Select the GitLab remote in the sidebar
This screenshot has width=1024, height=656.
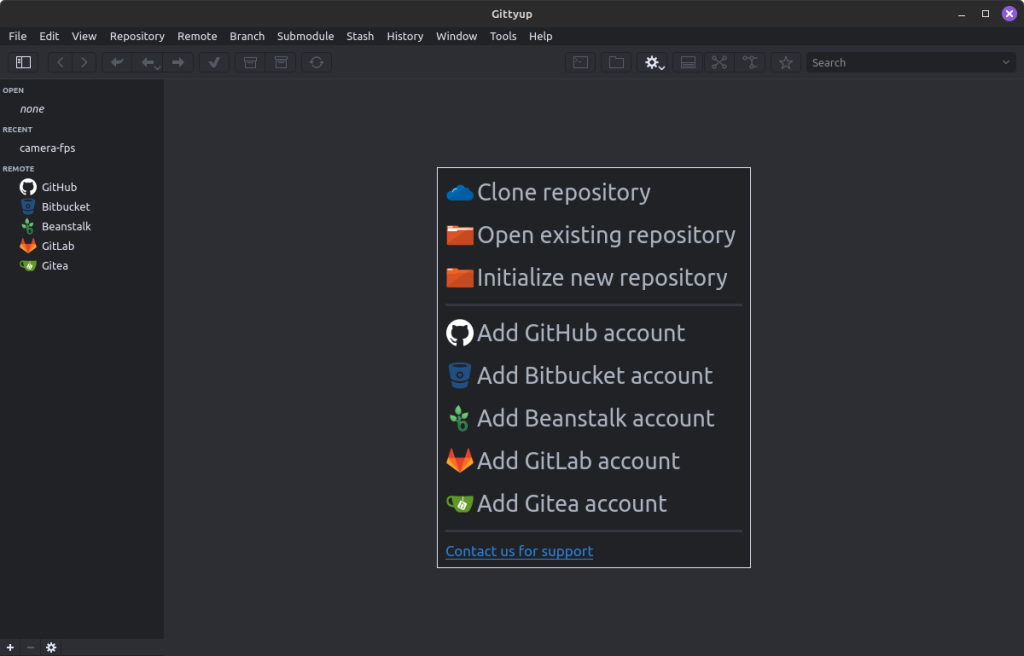[57, 246]
